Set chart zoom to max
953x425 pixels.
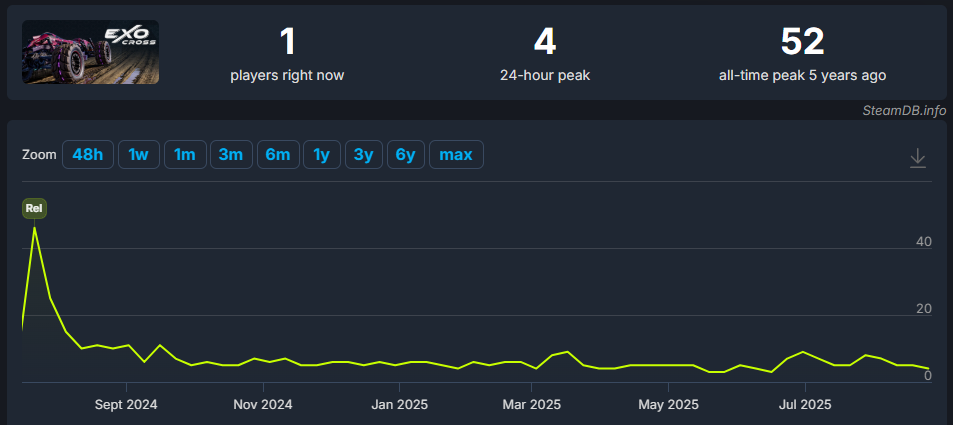(456, 154)
